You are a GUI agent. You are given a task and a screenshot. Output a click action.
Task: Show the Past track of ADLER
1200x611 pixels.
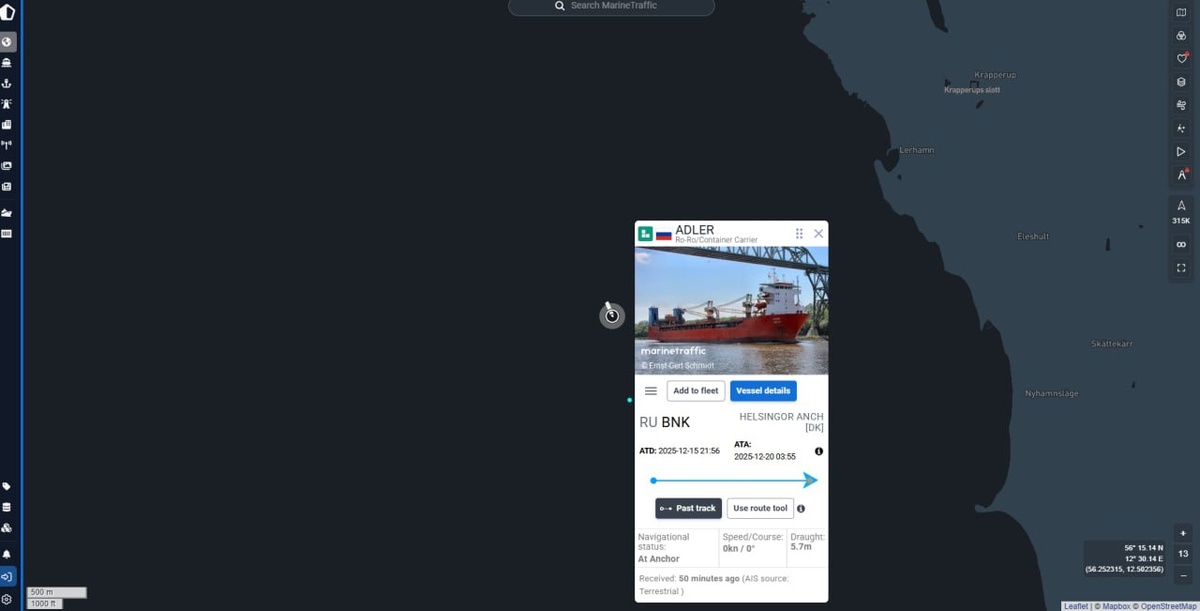[688, 508]
